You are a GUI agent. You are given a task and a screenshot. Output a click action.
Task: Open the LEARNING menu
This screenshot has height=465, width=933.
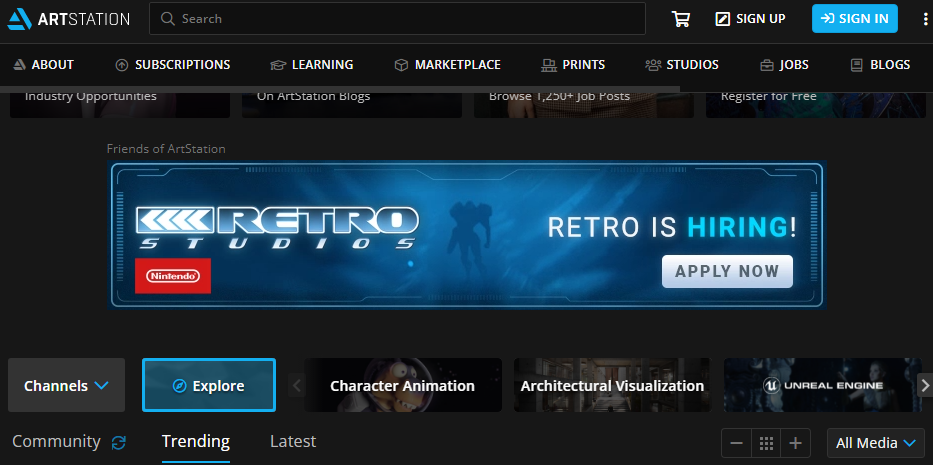point(312,65)
